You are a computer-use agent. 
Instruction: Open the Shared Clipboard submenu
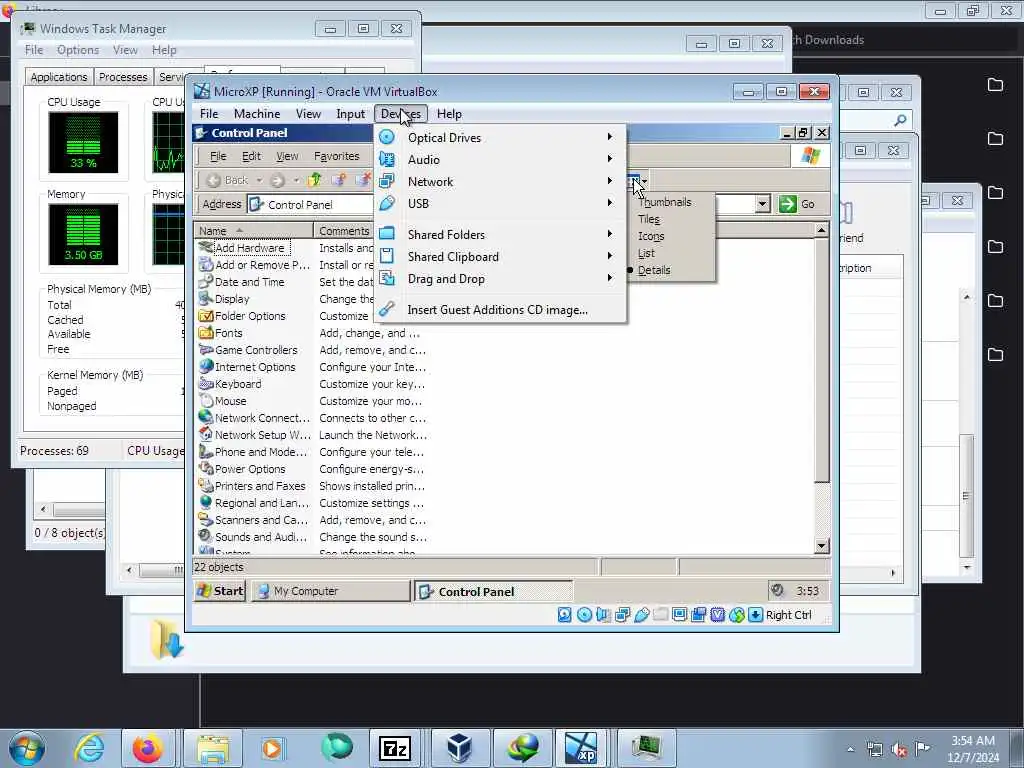pyautogui.click(x=500, y=257)
